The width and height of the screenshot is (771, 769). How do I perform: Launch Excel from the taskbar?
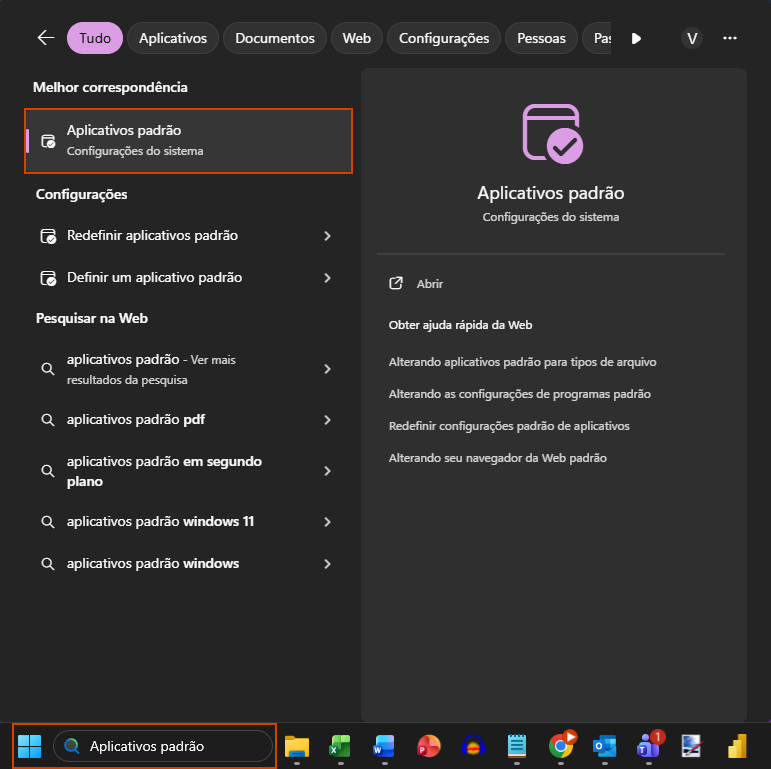[340, 746]
